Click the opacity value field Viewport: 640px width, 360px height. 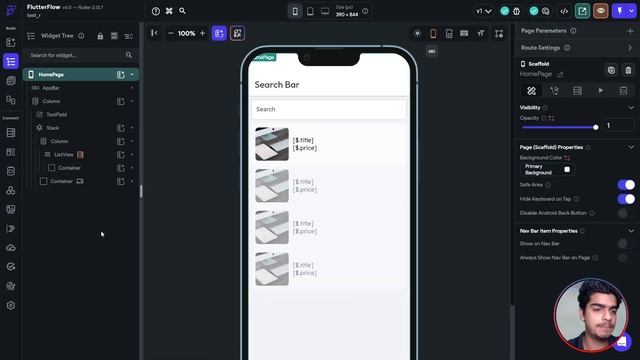618,125
